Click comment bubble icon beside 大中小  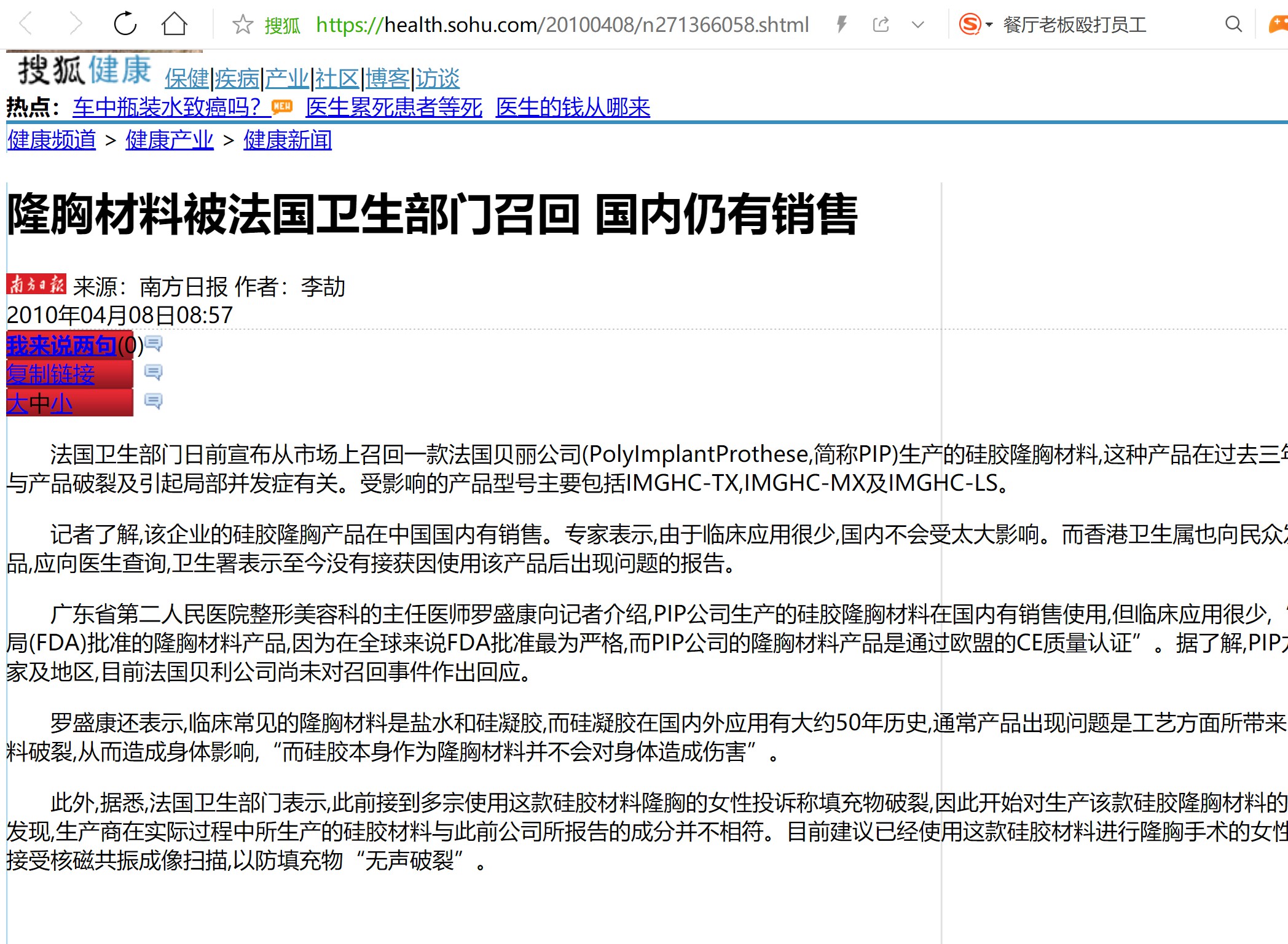[153, 401]
